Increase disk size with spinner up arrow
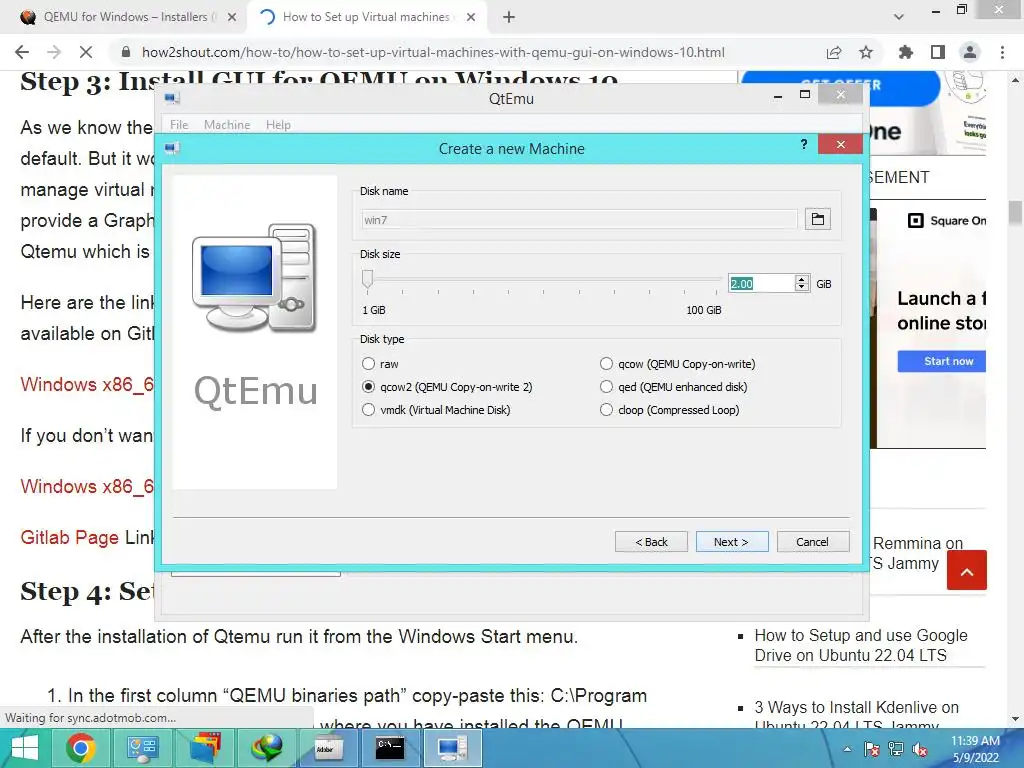The height and width of the screenshot is (768, 1024). (x=802, y=279)
